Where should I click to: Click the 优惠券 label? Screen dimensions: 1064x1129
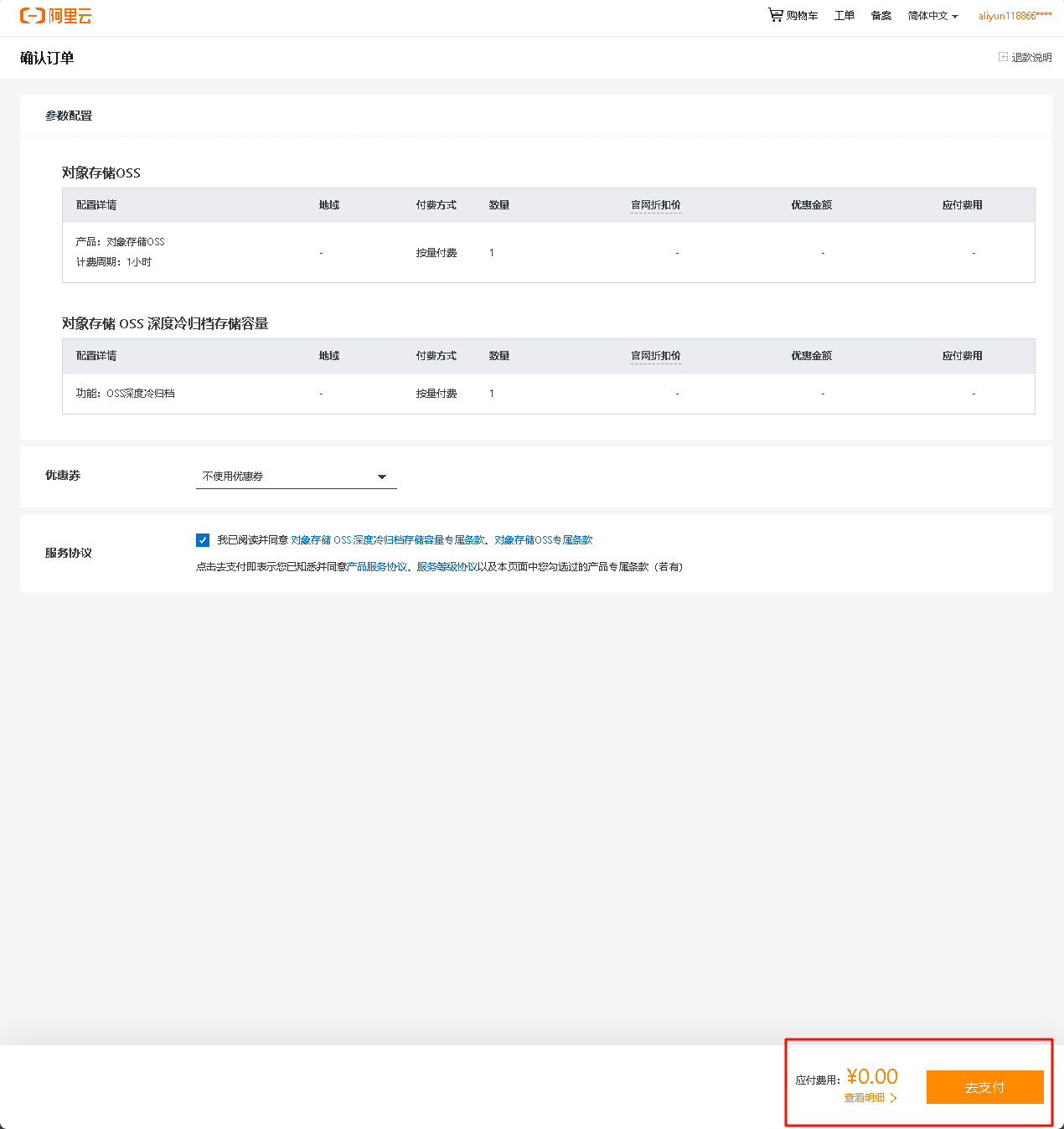(63, 475)
